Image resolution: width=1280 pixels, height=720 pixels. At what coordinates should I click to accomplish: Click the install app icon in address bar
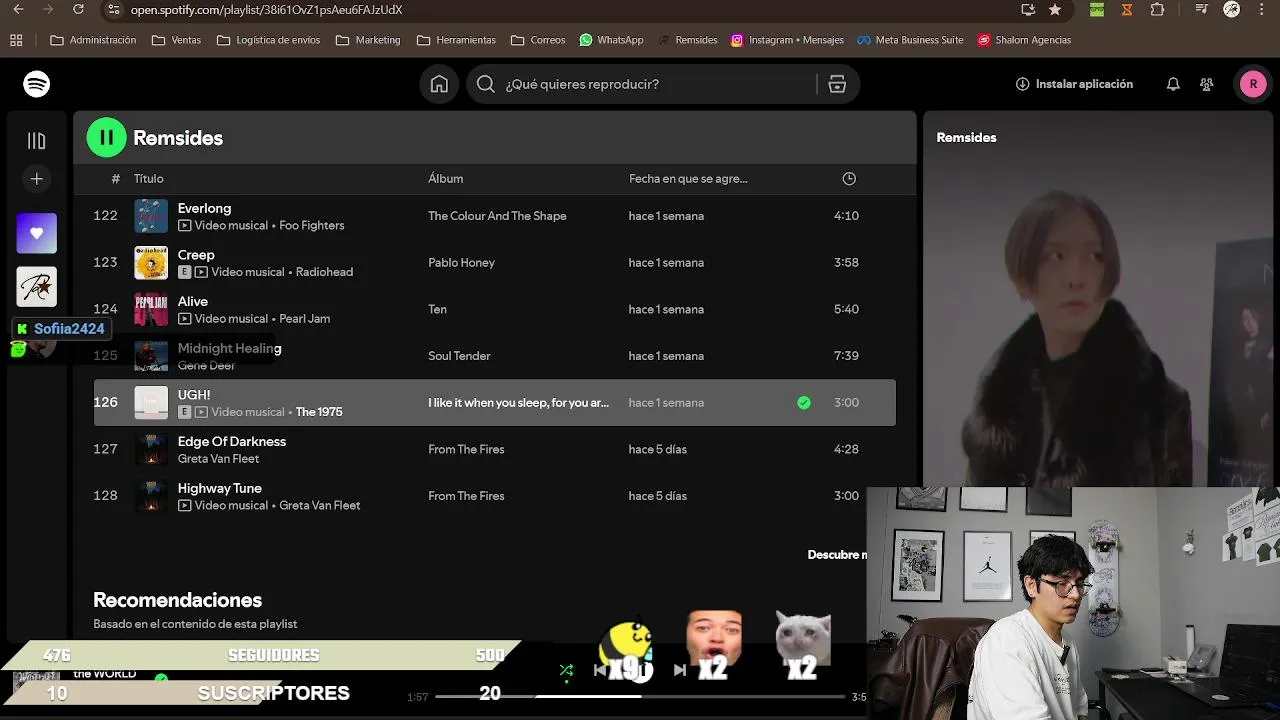1028,9
